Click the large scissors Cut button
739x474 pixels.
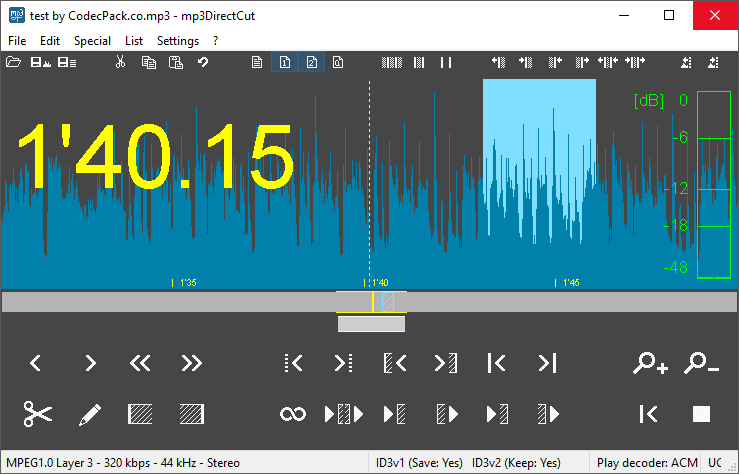[x=38, y=414]
